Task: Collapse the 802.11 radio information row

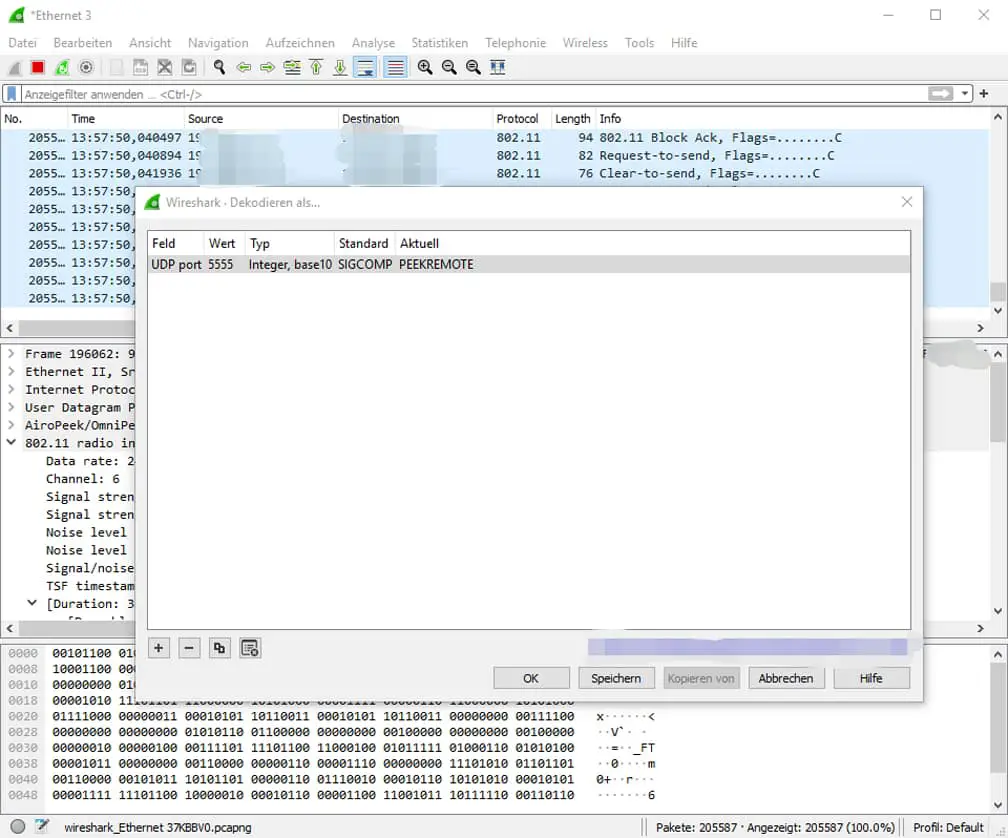Action: (x=11, y=442)
